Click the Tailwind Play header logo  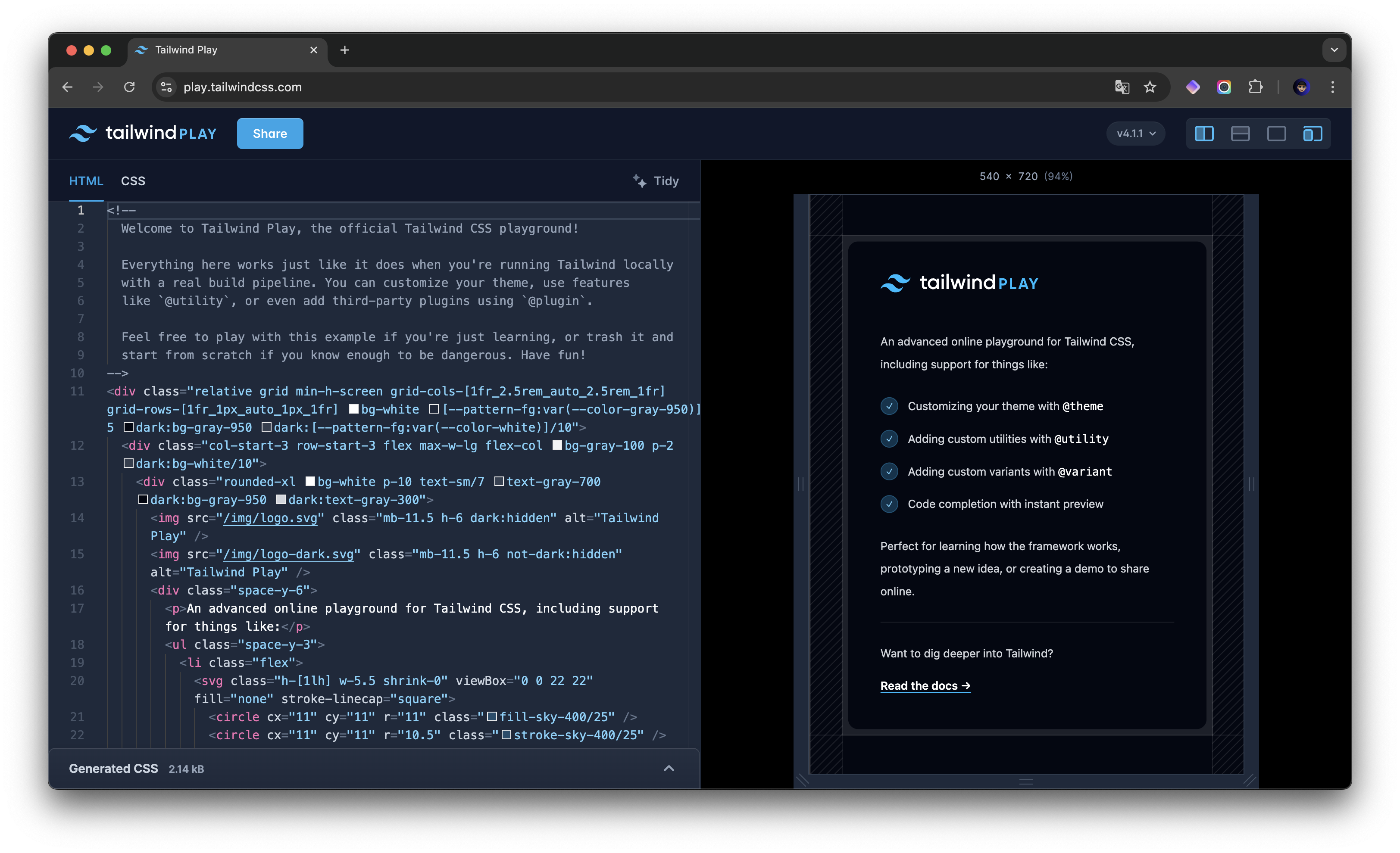click(x=143, y=134)
